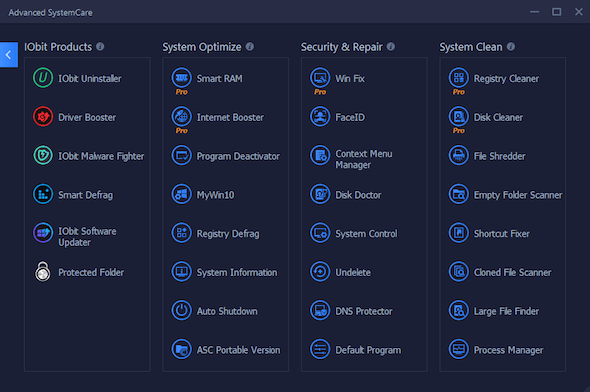
Task: Click the Smart RAM icon
Action: (181, 78)
